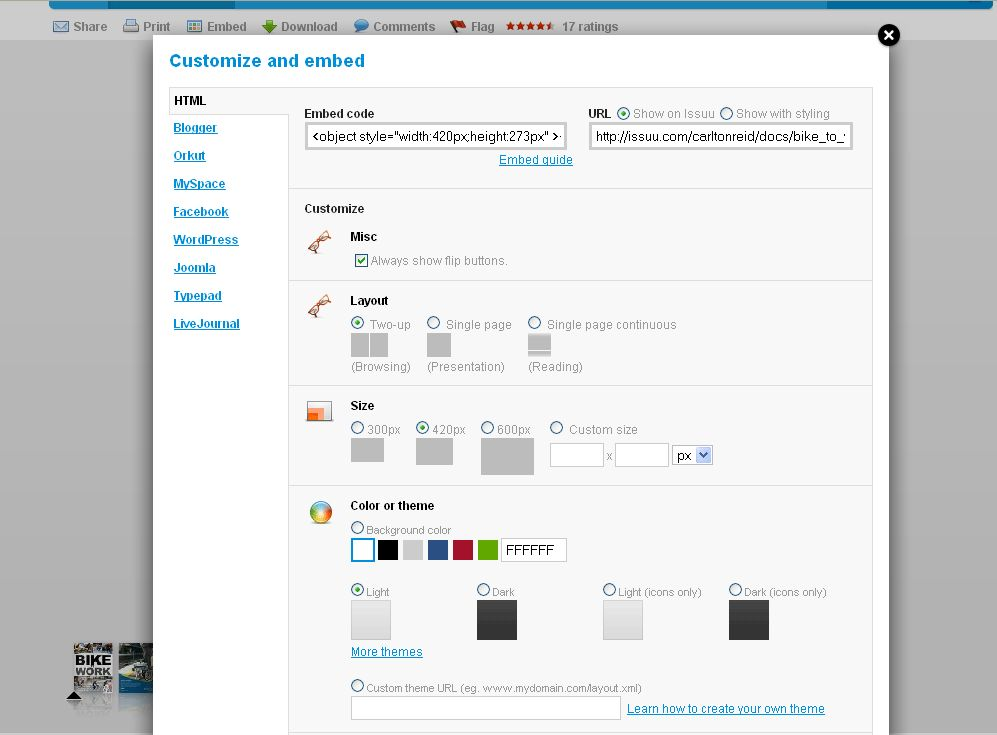
Task: Open the Typepad embed option
Action: (198, 296)
